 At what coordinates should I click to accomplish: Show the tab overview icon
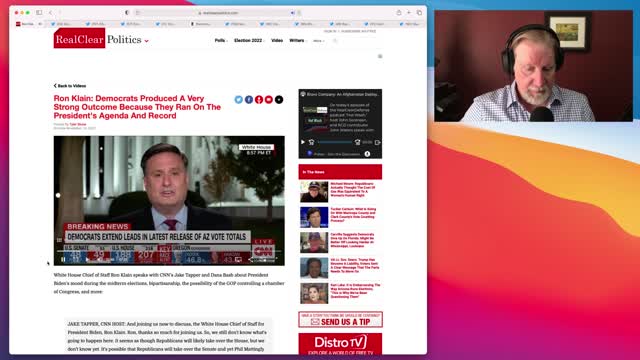point(419,13)
